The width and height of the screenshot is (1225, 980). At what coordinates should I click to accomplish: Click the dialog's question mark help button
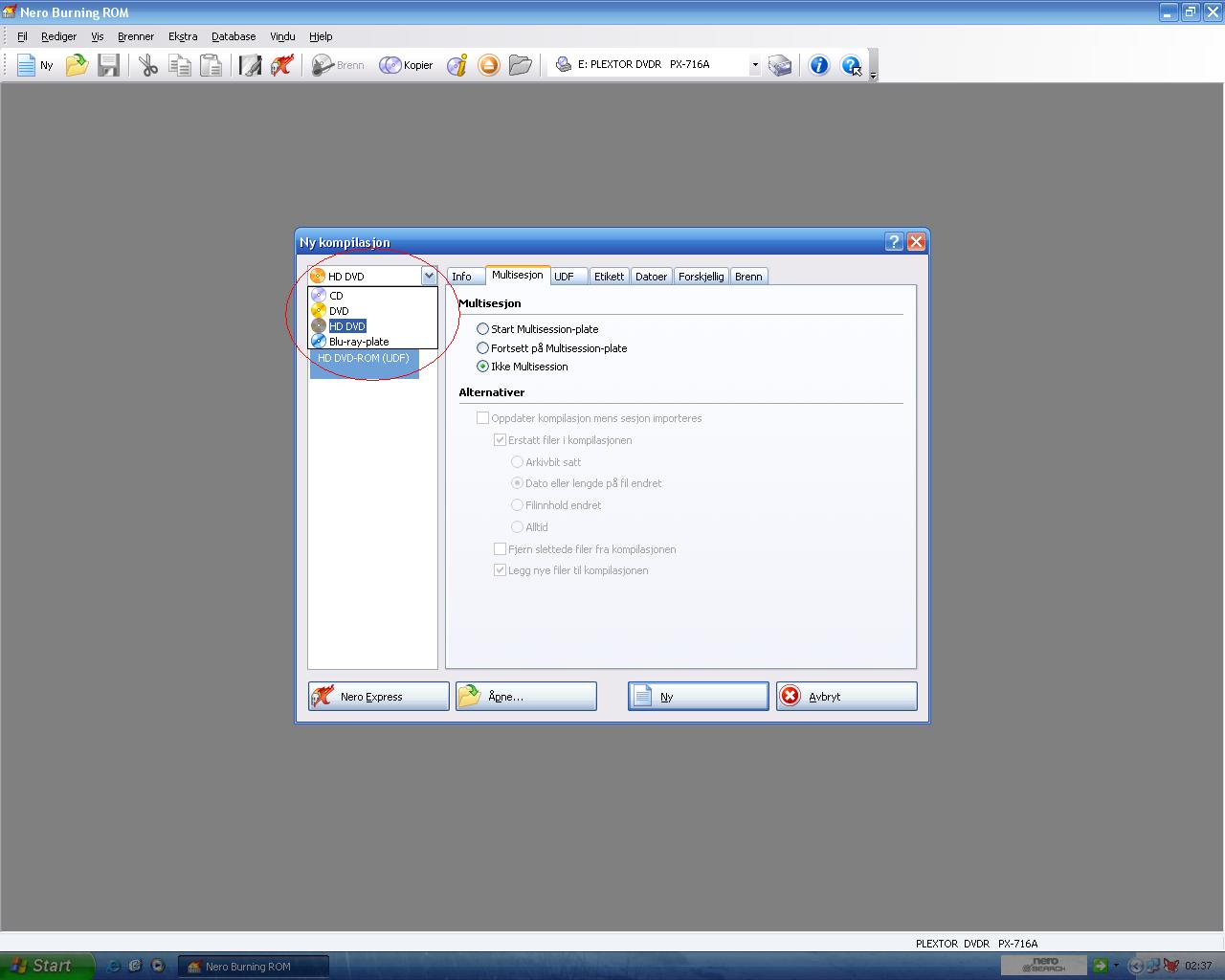click(x=894, y=242)
